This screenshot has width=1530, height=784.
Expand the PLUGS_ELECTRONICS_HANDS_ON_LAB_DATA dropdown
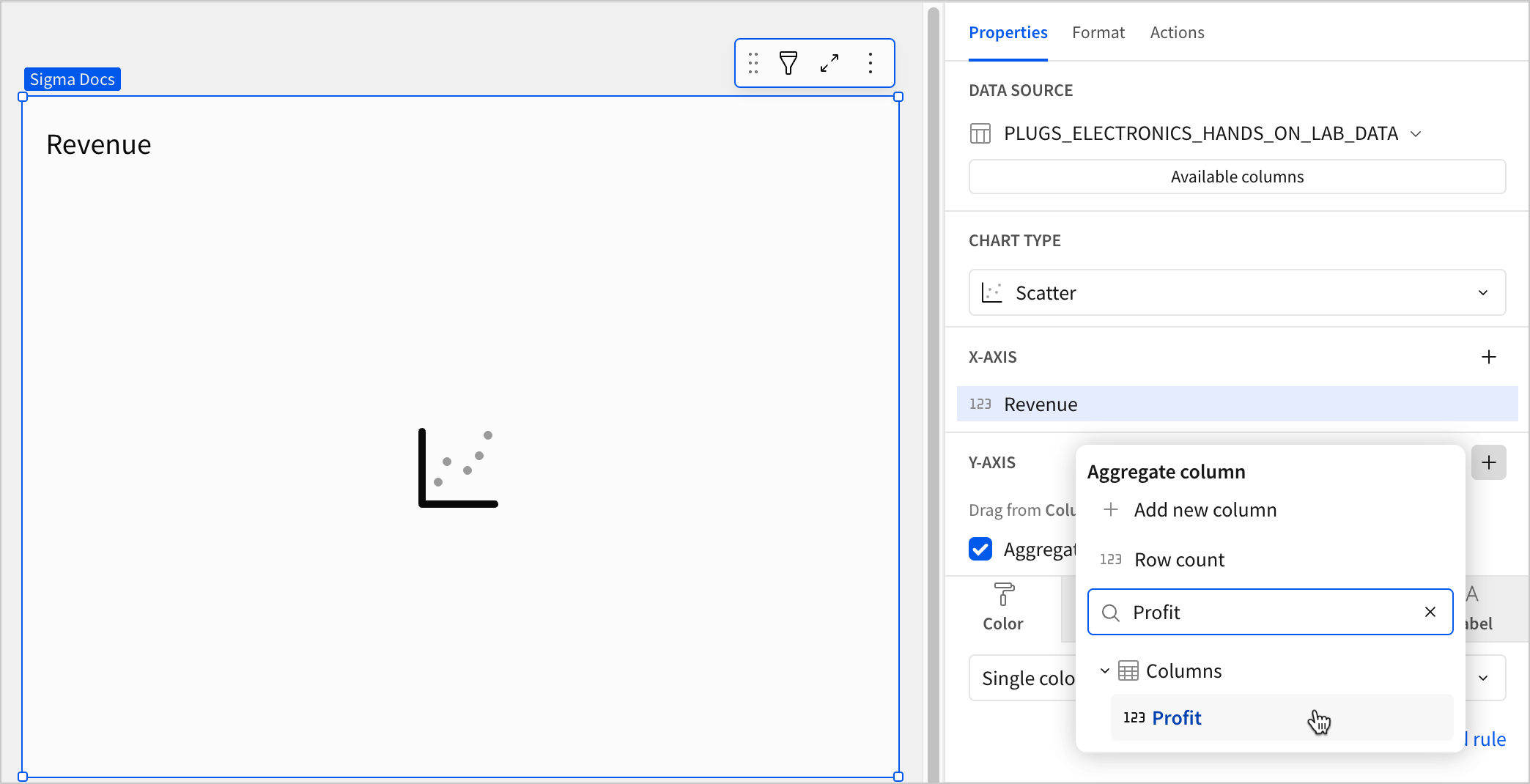(x=1416, y=133)
